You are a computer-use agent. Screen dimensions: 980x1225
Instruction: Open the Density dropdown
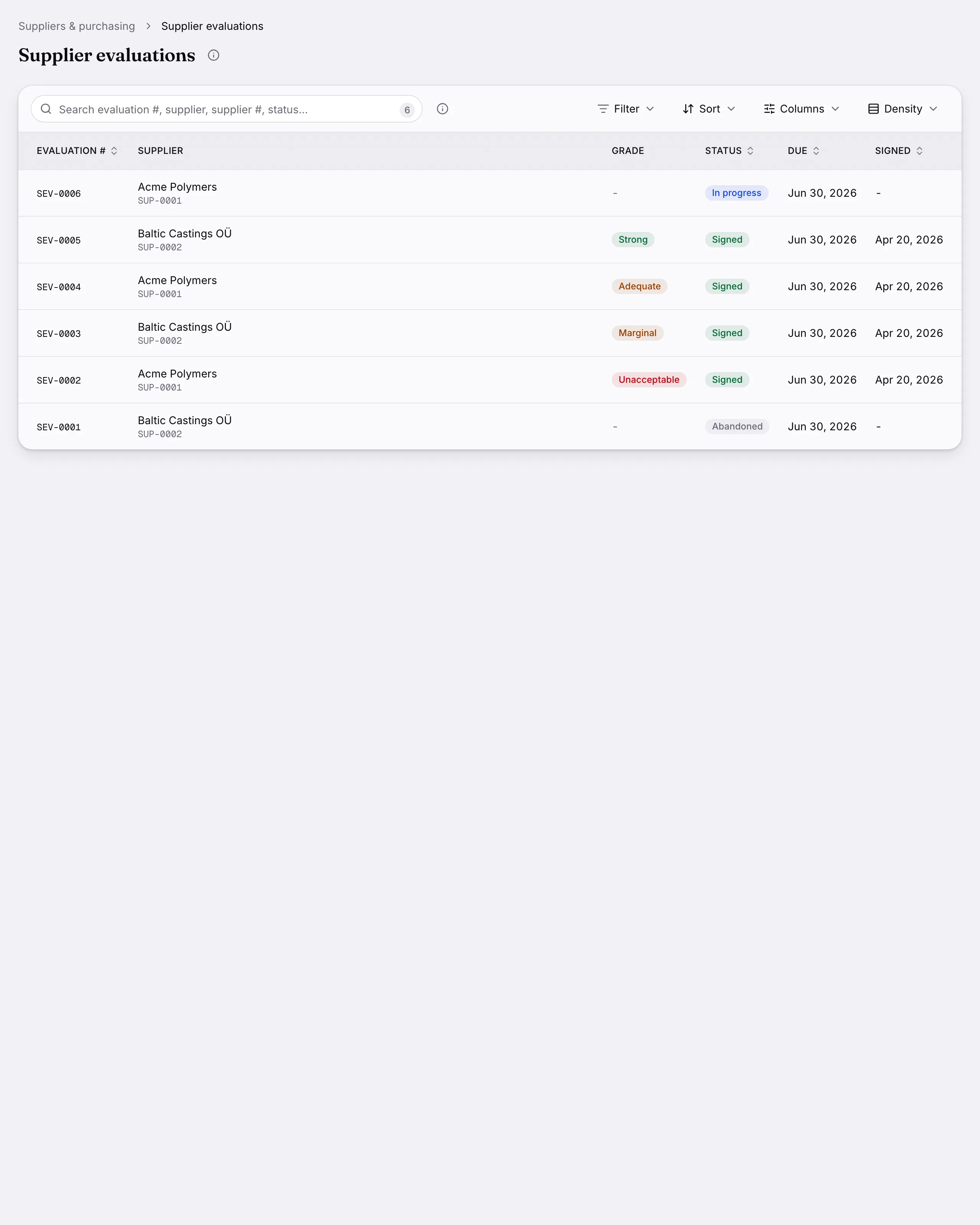point(903,108)
